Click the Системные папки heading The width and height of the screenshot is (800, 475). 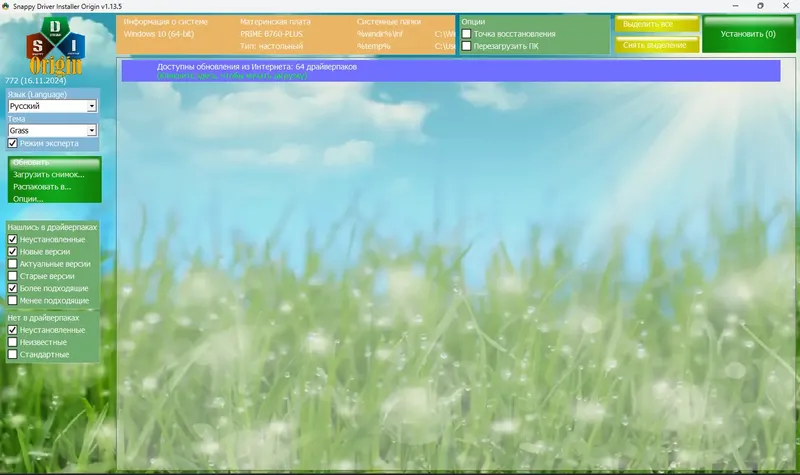[x=389, y=21]
